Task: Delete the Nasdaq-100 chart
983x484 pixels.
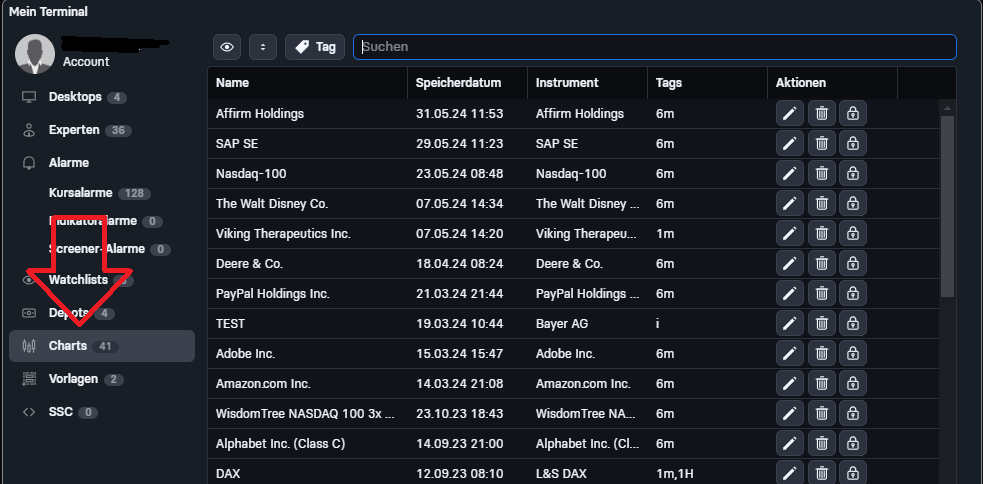Action: click(821, 174)
